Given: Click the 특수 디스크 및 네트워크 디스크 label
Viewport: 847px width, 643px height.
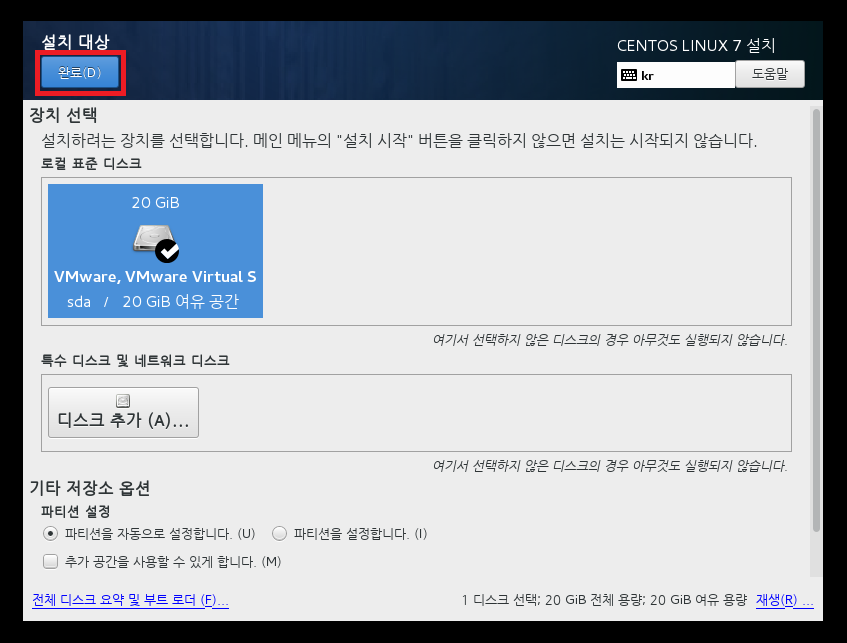Looking at the screenshot, I should 135,360.
